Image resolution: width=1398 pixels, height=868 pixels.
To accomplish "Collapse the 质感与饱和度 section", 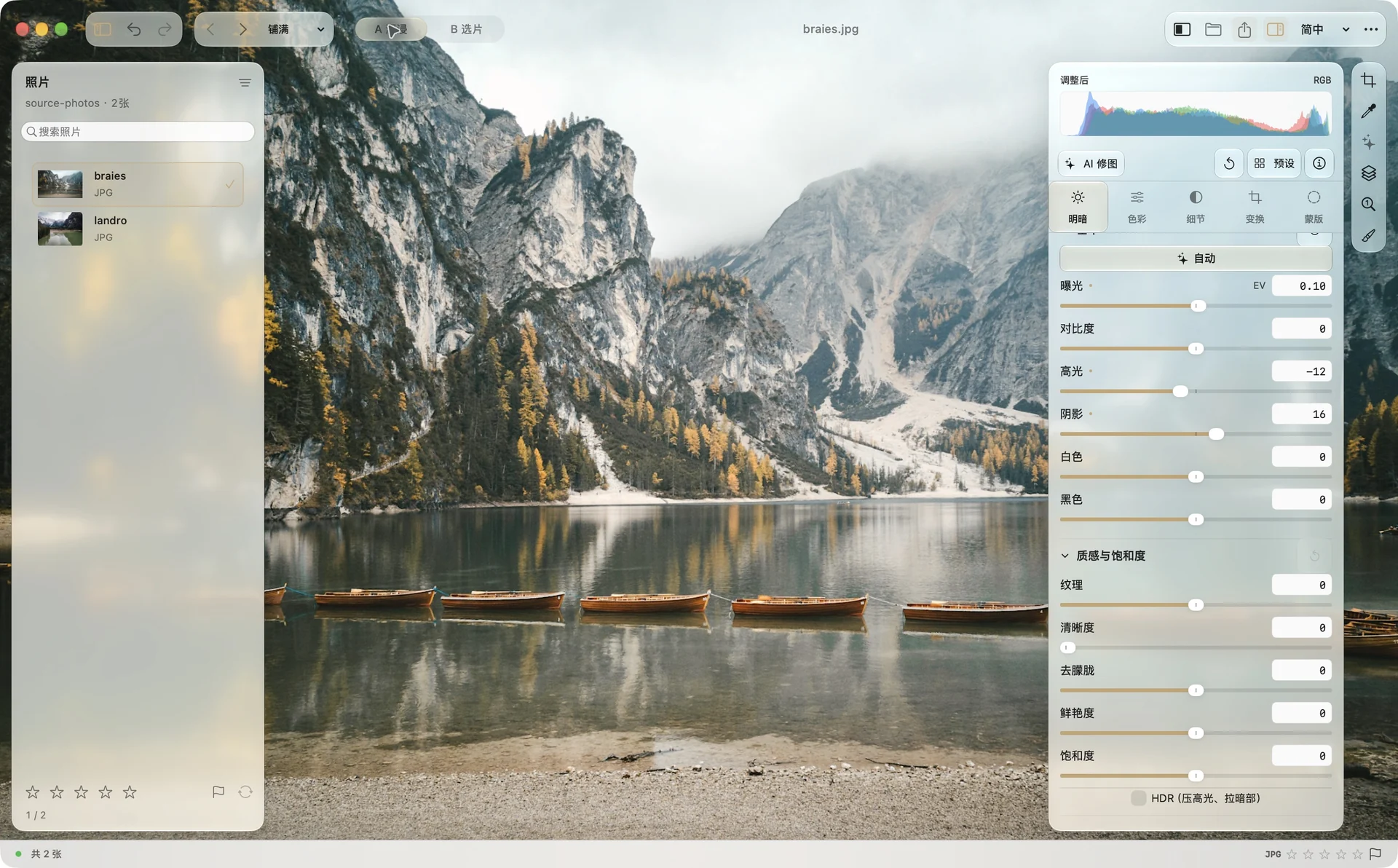I will pos(1065,556).
